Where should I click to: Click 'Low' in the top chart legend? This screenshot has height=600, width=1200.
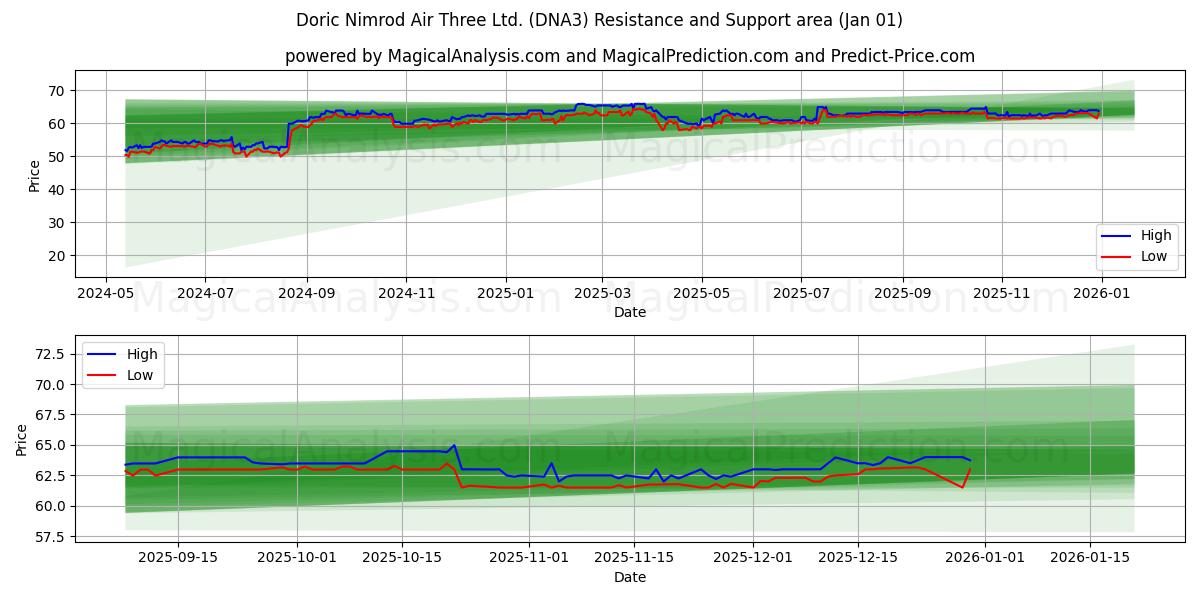tap(1154, 257)
